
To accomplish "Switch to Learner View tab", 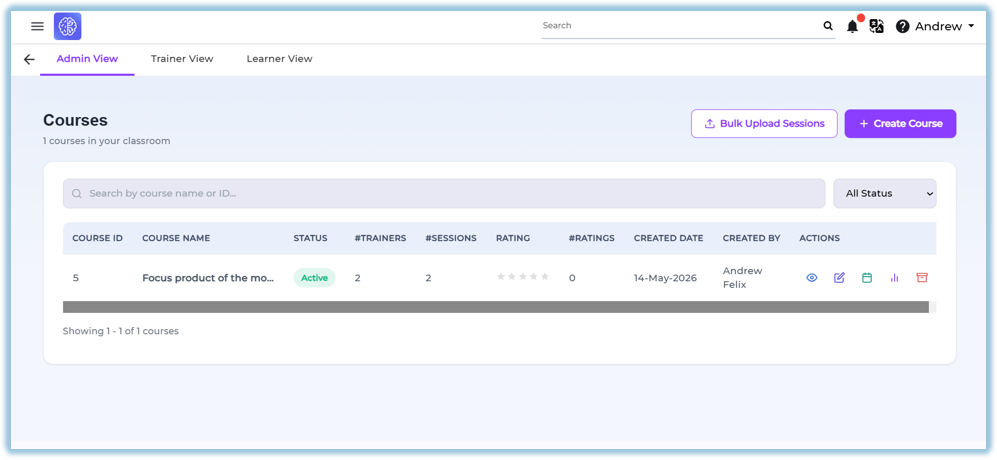I will coord(279,59).
